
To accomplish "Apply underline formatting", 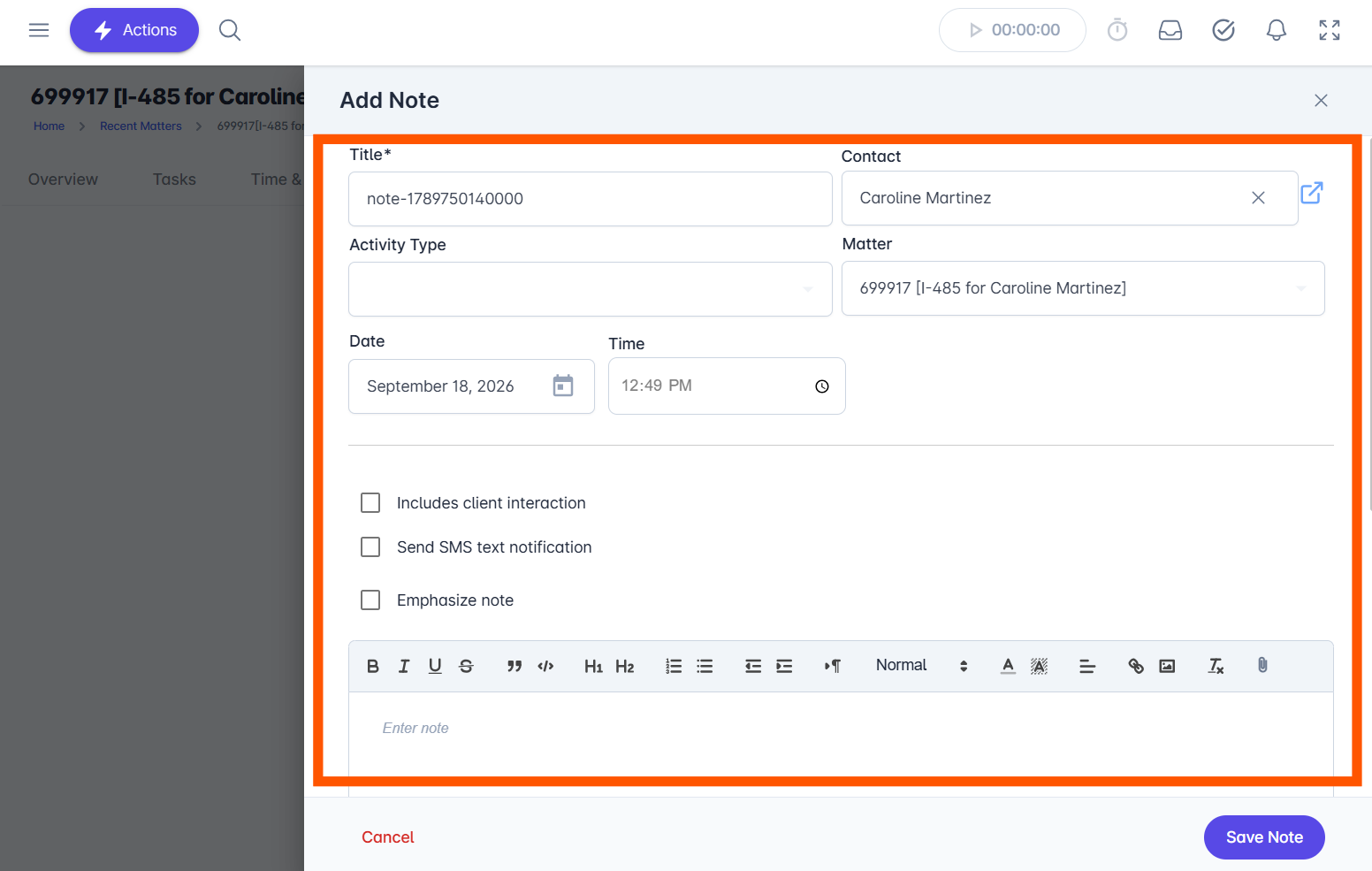I will coord(435,666).
